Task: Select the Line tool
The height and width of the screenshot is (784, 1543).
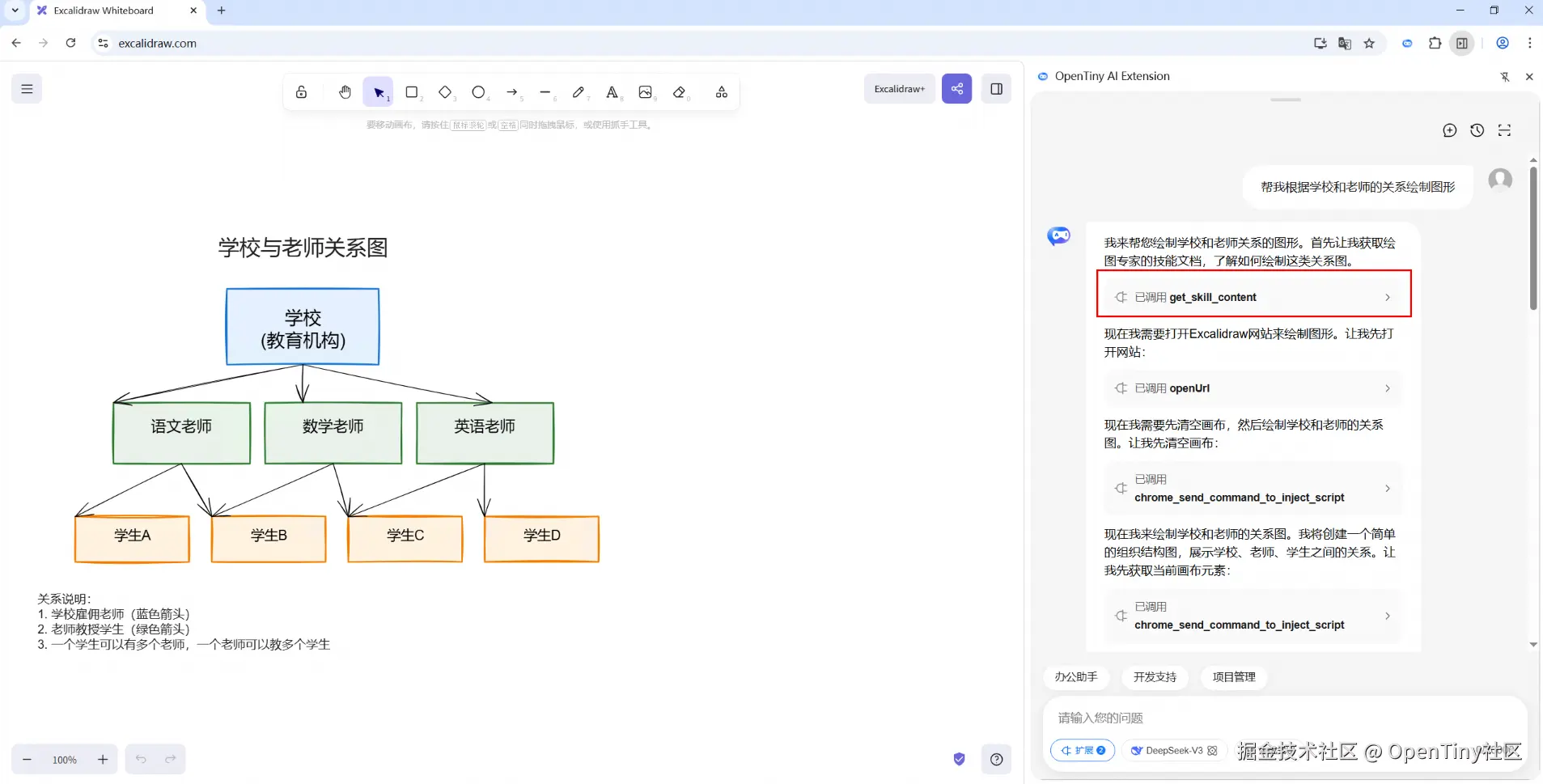Action: click(545, 92)
